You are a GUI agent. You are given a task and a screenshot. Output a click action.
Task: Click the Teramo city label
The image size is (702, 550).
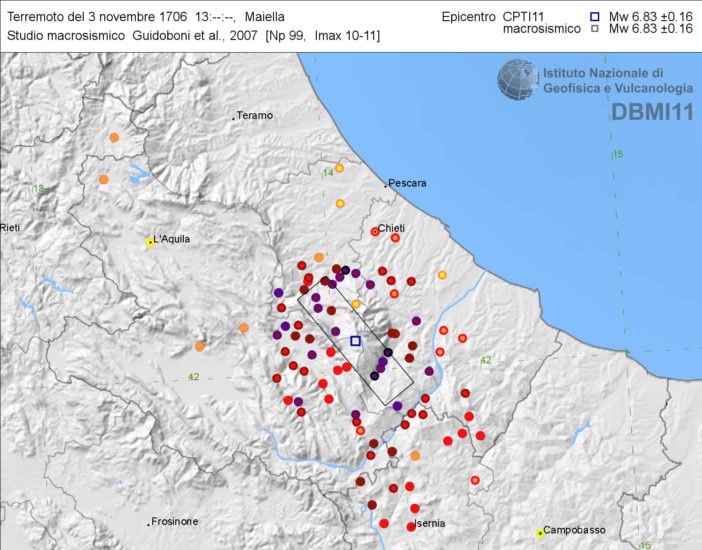coord(256,116)
